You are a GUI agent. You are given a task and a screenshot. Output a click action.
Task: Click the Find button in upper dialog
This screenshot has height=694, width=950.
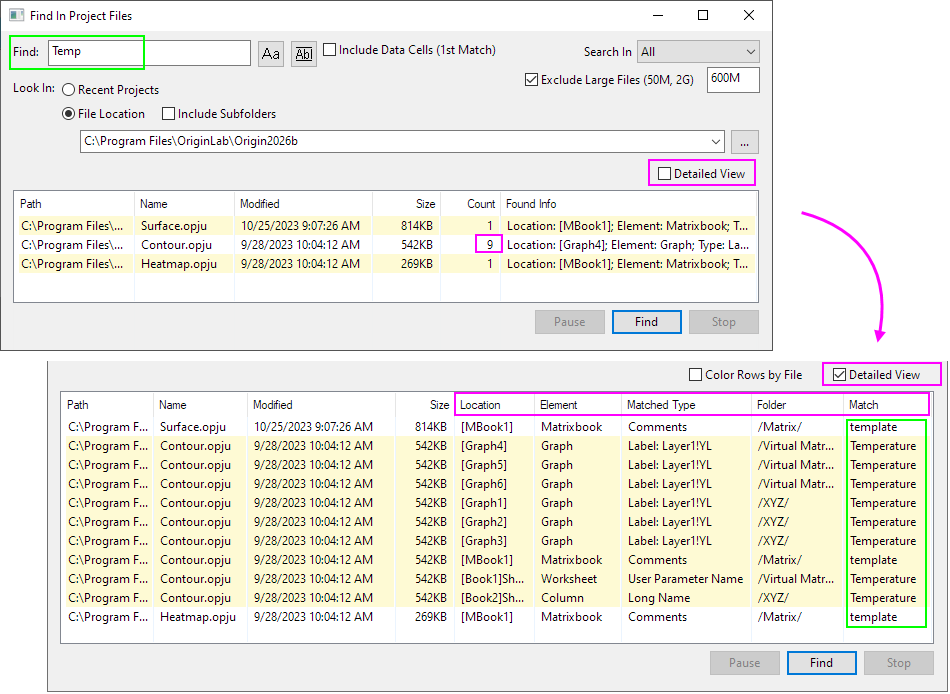646,322
